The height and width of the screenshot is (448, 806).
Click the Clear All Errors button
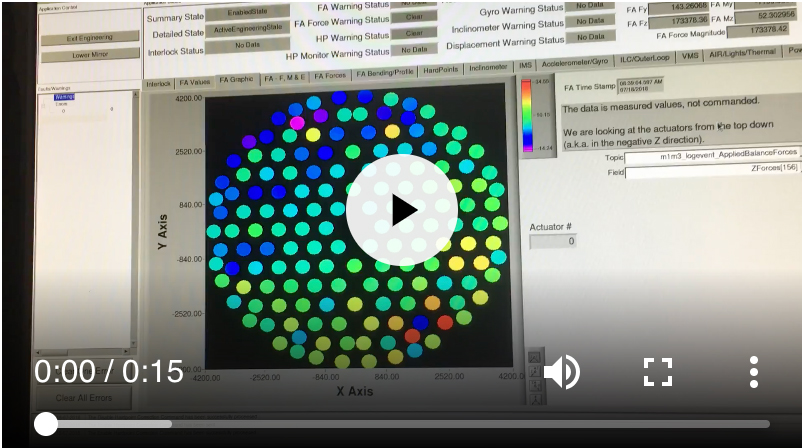point(84,398)
